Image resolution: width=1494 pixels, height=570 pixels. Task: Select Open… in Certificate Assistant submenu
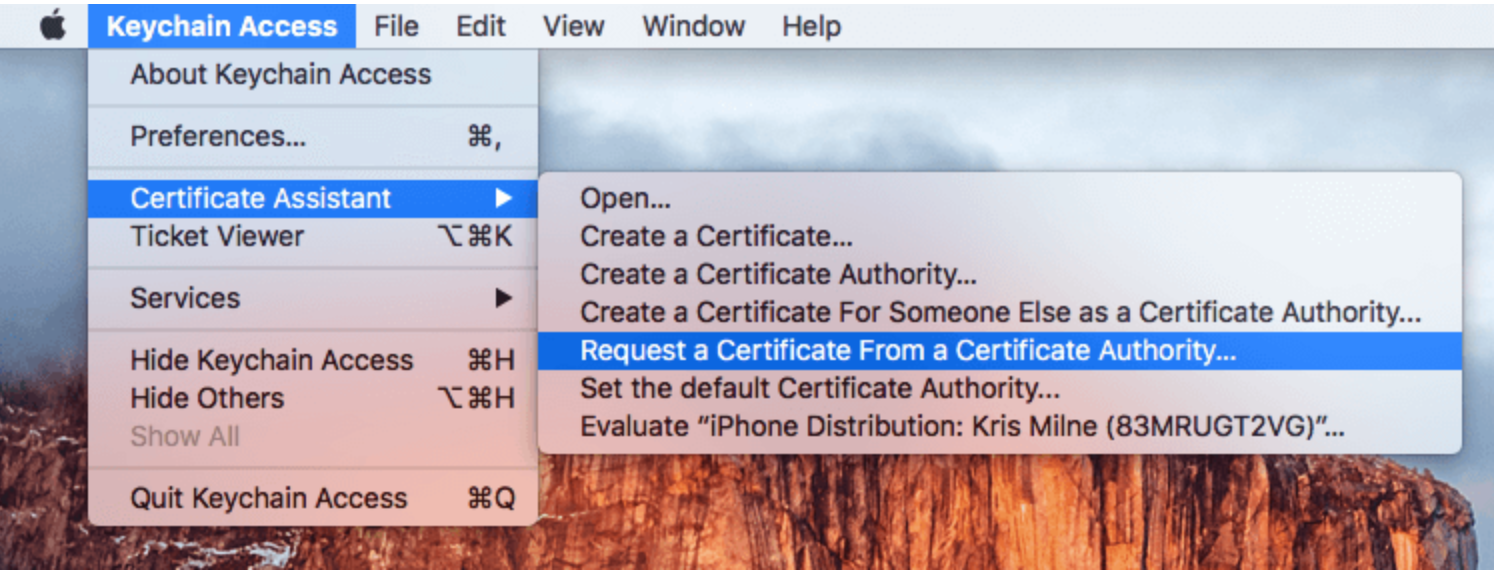point(1000,199)
